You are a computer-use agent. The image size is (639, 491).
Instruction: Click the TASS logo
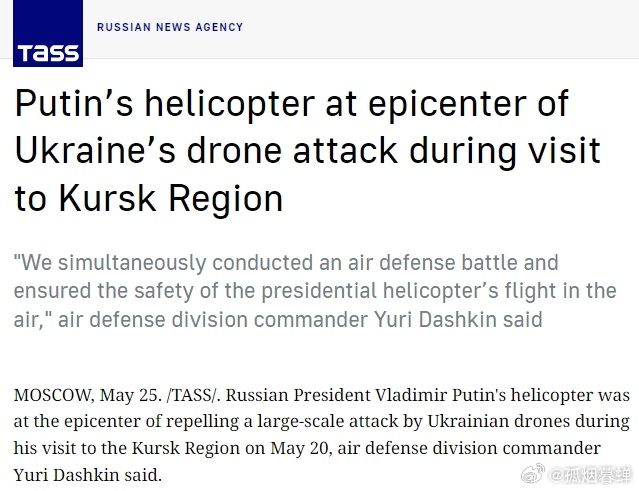pos(48,33)
